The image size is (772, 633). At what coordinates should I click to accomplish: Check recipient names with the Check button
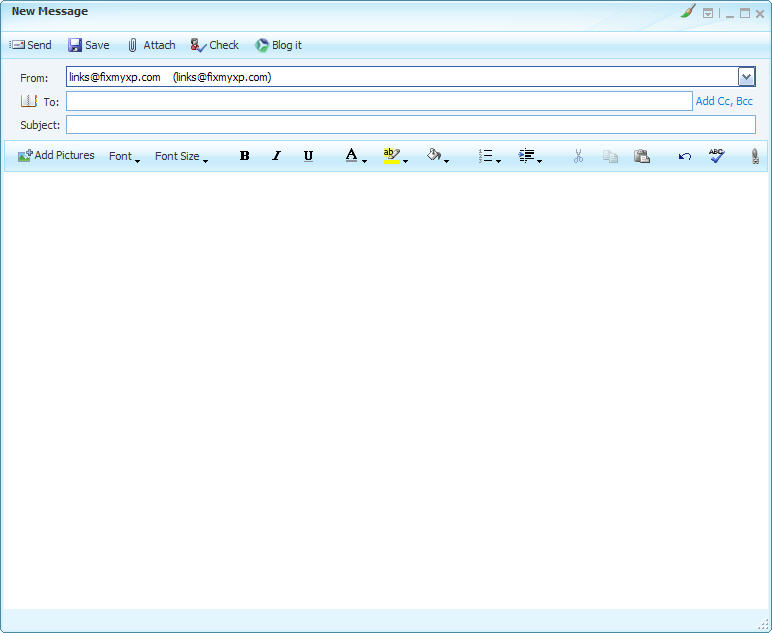[214, 45]
